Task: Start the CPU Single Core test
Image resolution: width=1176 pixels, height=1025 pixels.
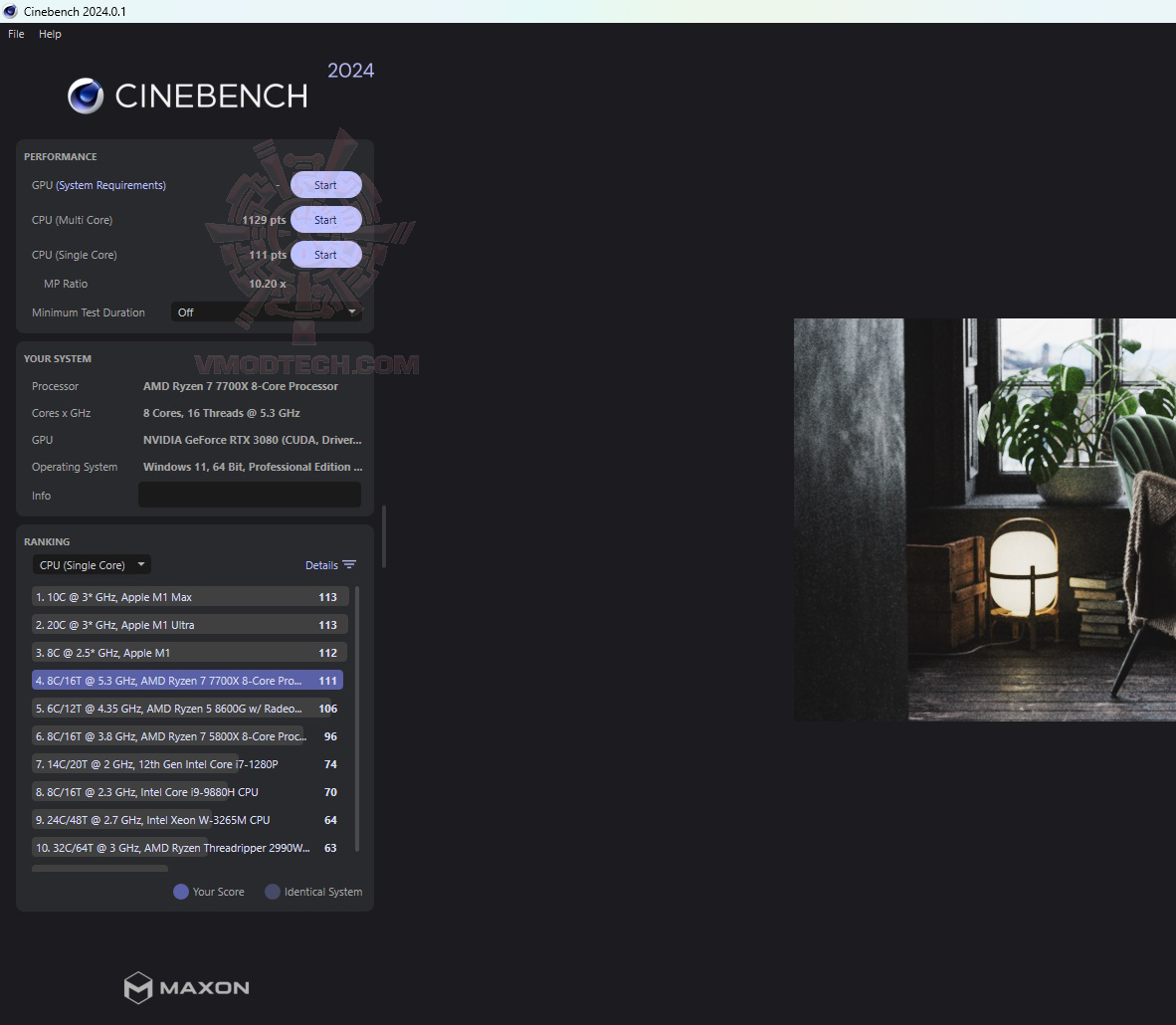Action: [x=325, y=255]
